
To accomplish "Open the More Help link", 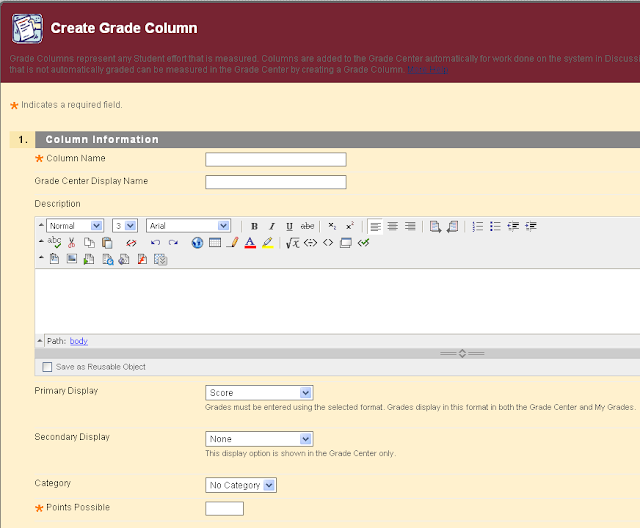I will coord(428,69).
